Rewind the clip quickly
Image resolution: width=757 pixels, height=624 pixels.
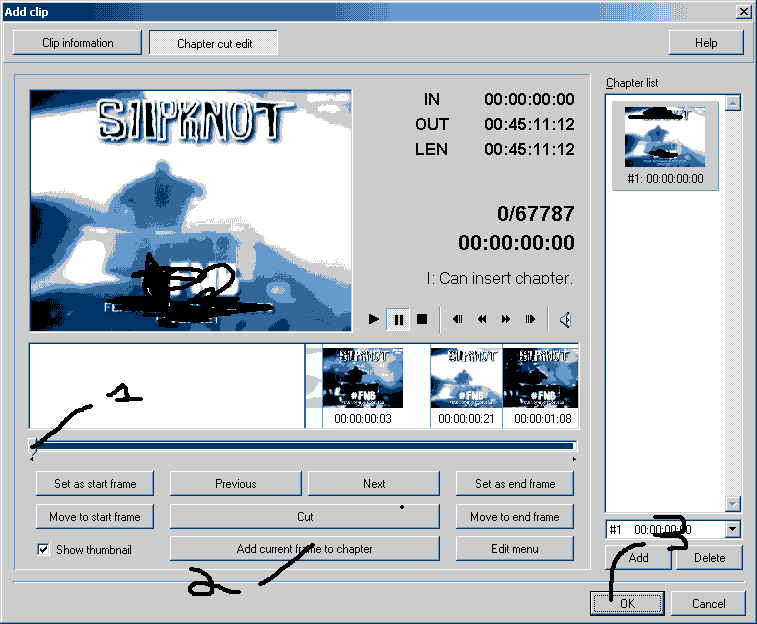[x=482, y=319]
